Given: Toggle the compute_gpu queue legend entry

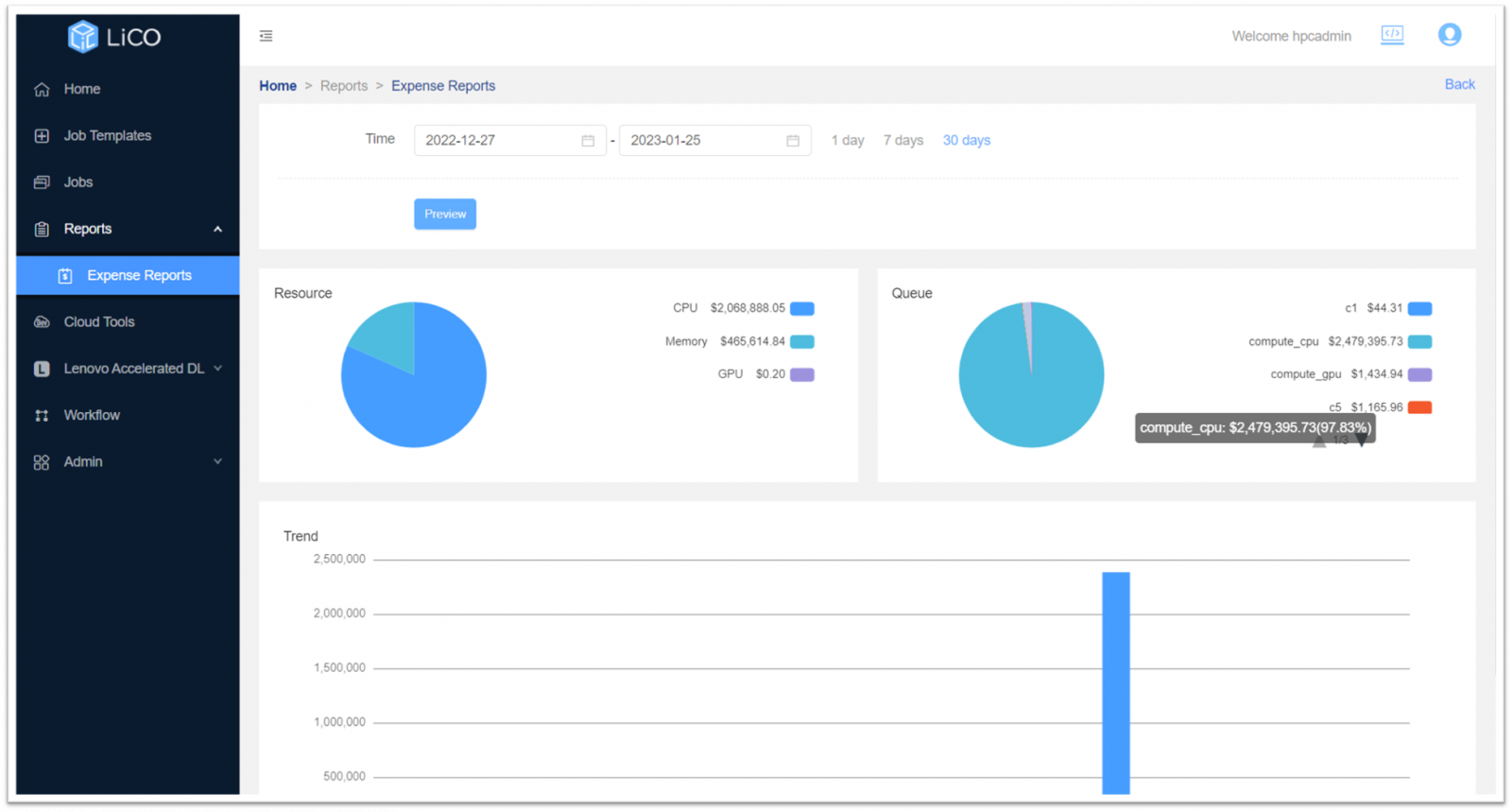Looking at the screenshot, I should tap(1419, 375).
